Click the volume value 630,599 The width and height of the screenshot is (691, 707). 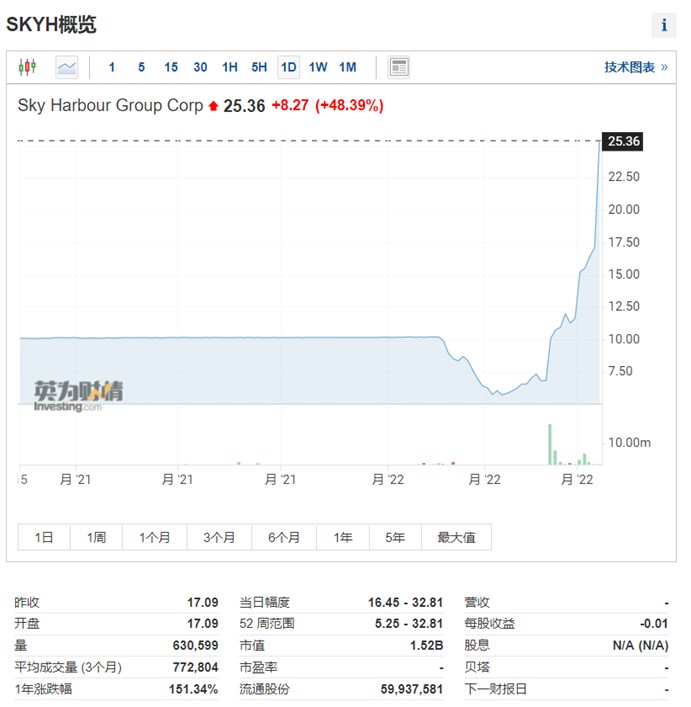tap(195, 645)
